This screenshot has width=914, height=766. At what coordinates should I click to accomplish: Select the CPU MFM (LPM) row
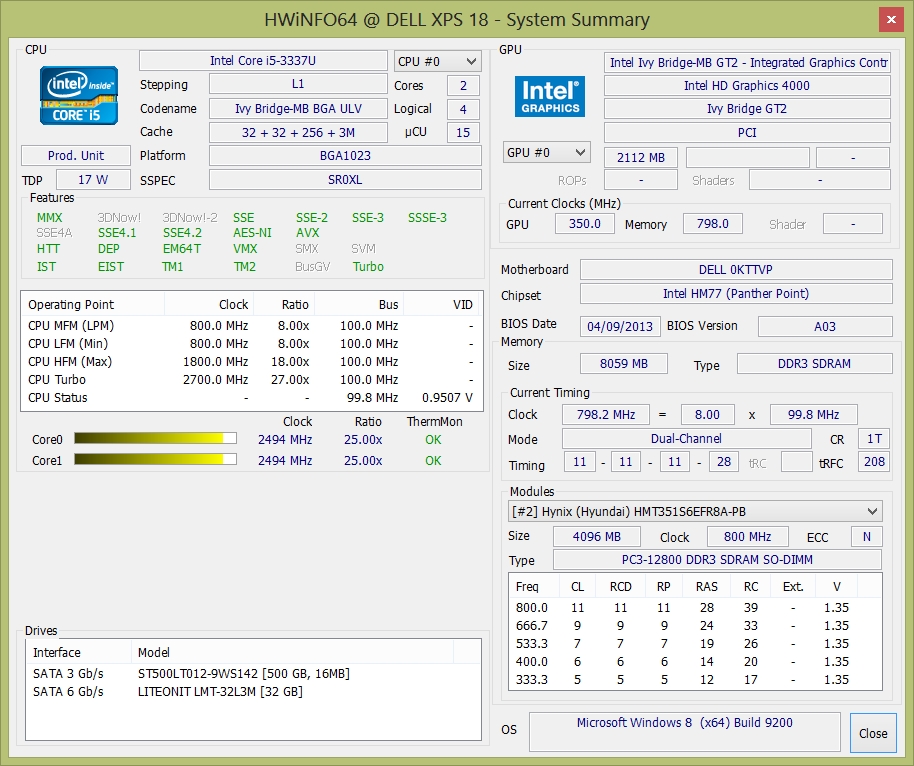tap(252, 325)
